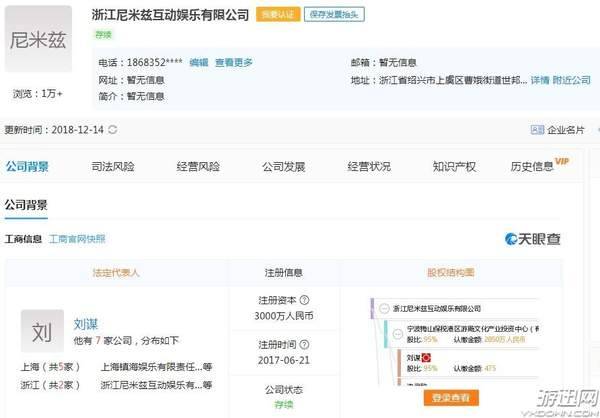Click the 注册信息 column header

tap(284, 273)
